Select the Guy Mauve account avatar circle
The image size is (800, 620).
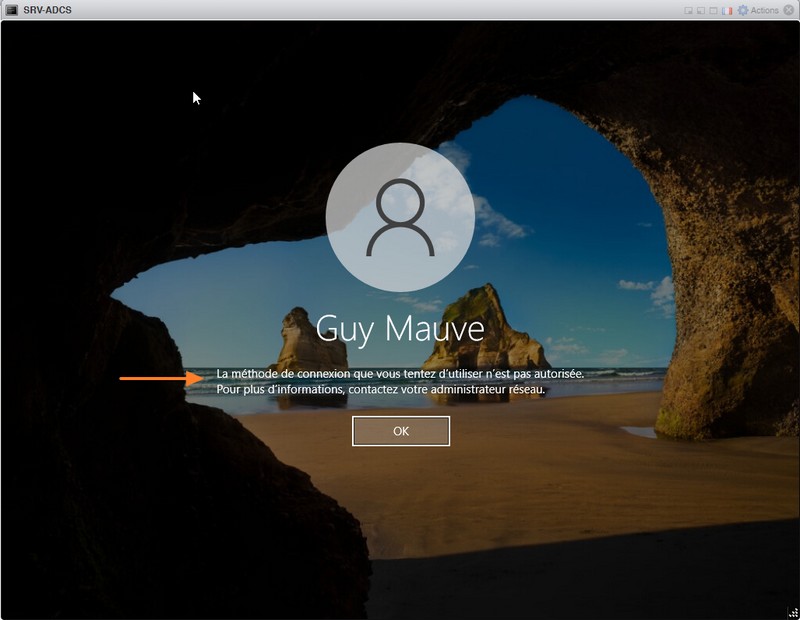pyautogui.click(x=400, y=215)
